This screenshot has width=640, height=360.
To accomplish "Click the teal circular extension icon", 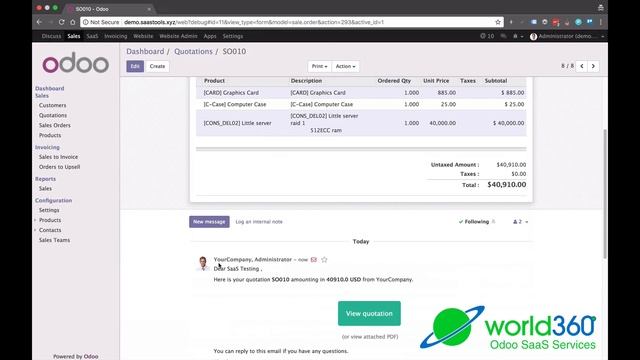I will click(x=578, y=22).
